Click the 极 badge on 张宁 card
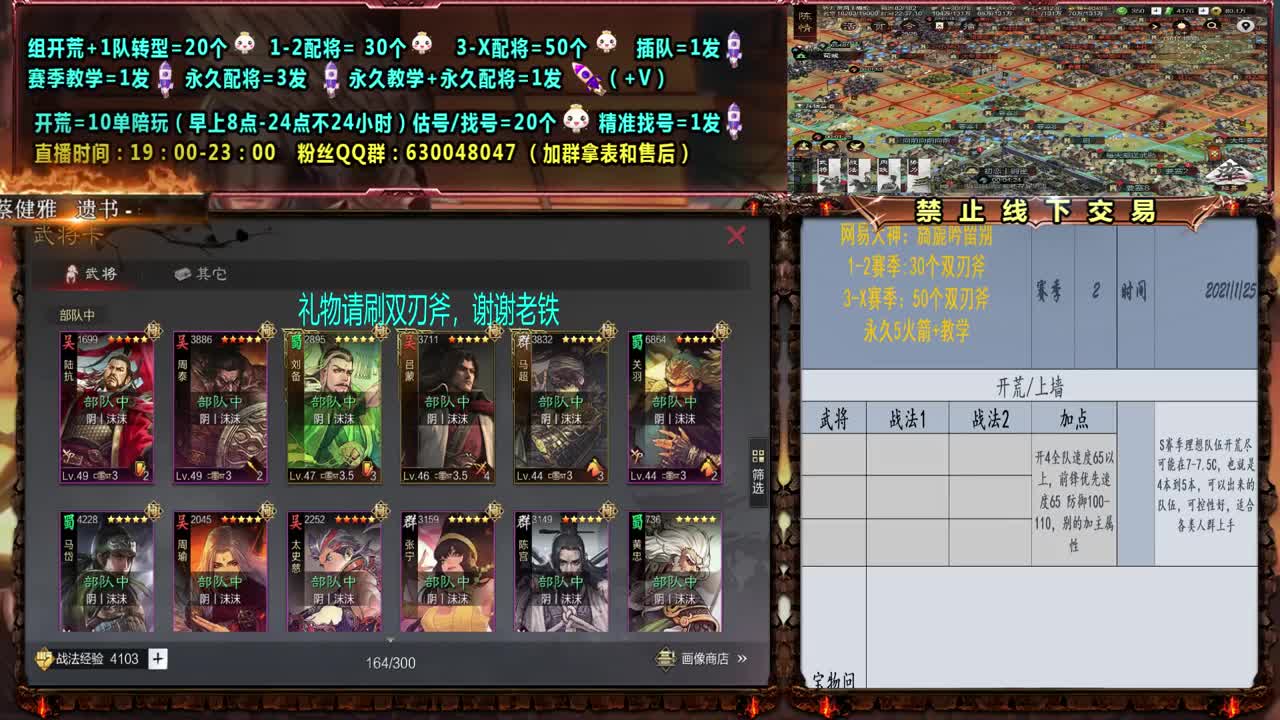 pyautogui.click(x=494, y=511)
